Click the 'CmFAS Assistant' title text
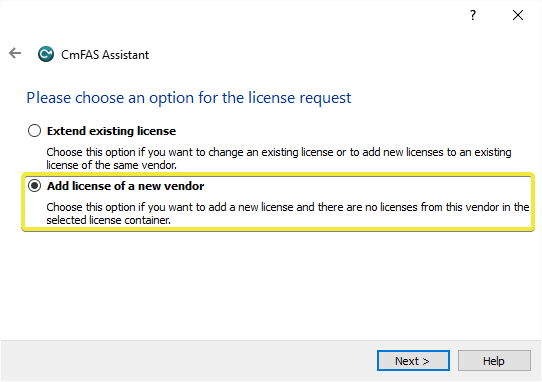 click(105, 55)
